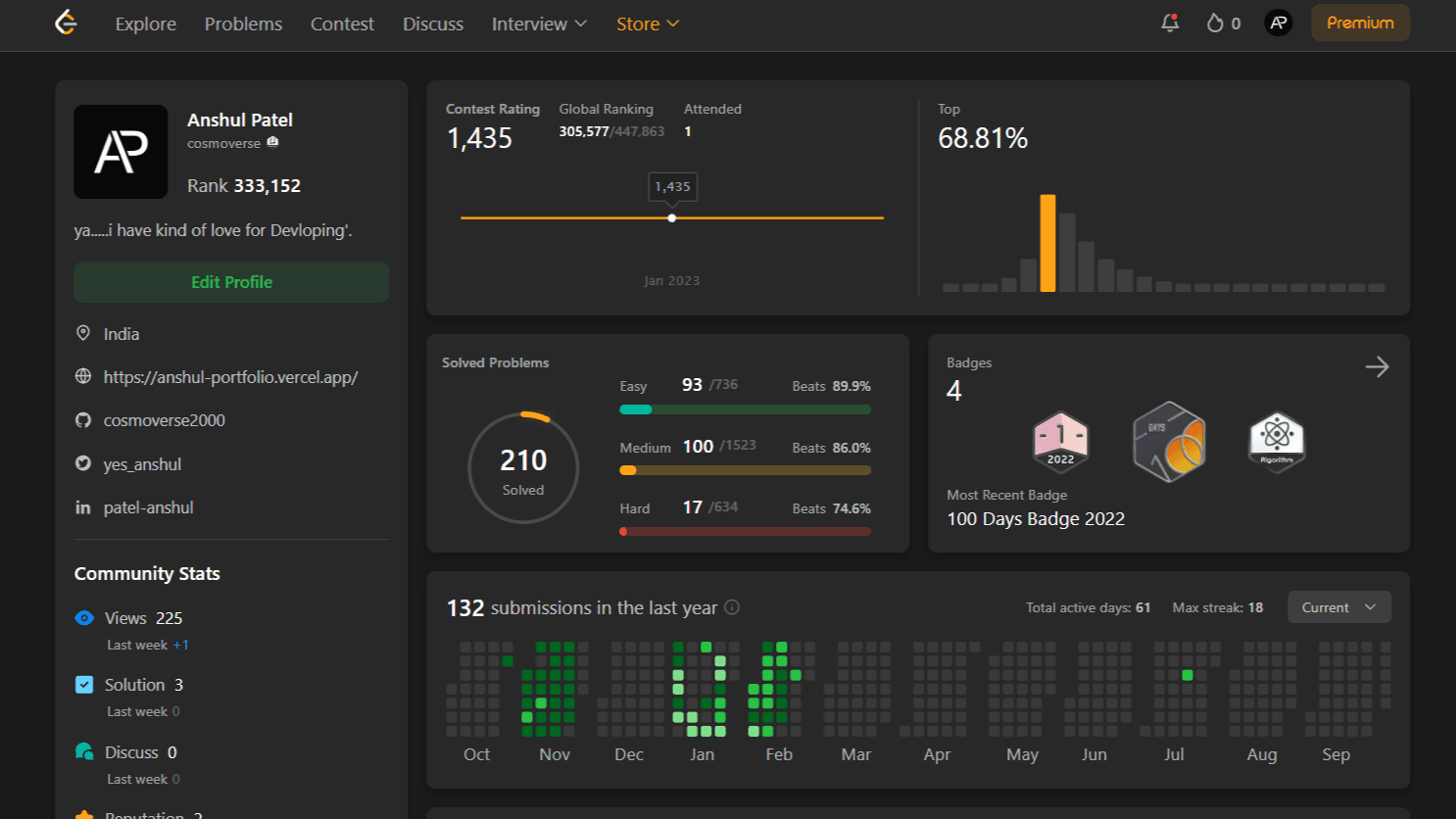Open the notifications bell
The image size is (1456, 819).
pos(1170,23)
